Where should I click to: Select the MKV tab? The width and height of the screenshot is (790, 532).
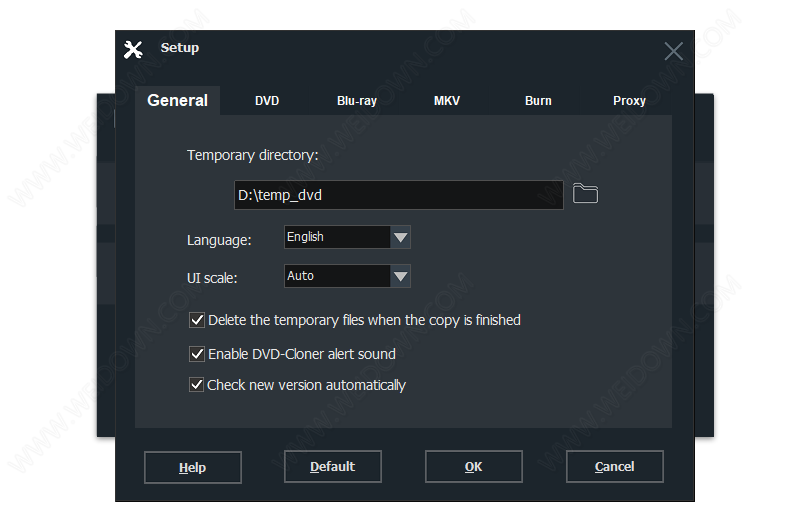click(447, 101)
